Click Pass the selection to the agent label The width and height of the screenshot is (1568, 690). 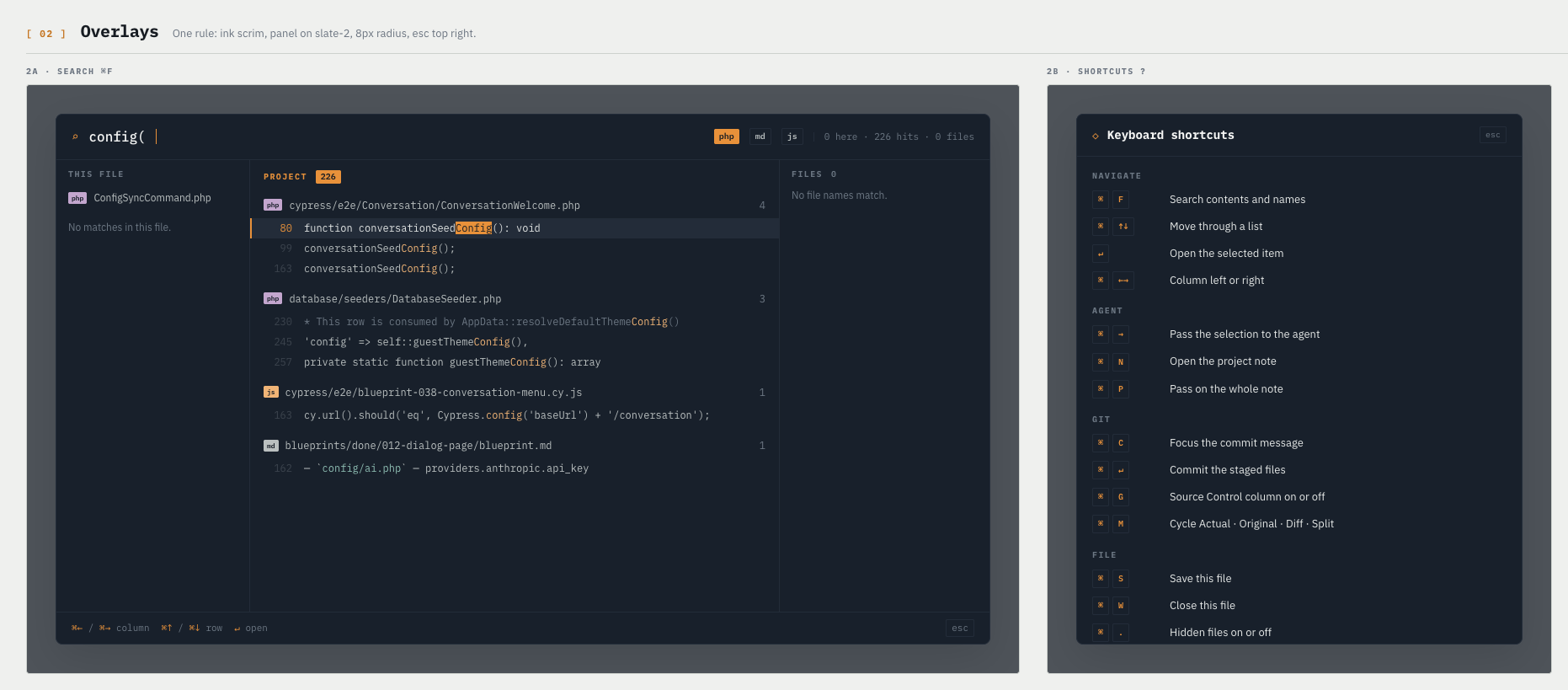(x=1245, y=334)
